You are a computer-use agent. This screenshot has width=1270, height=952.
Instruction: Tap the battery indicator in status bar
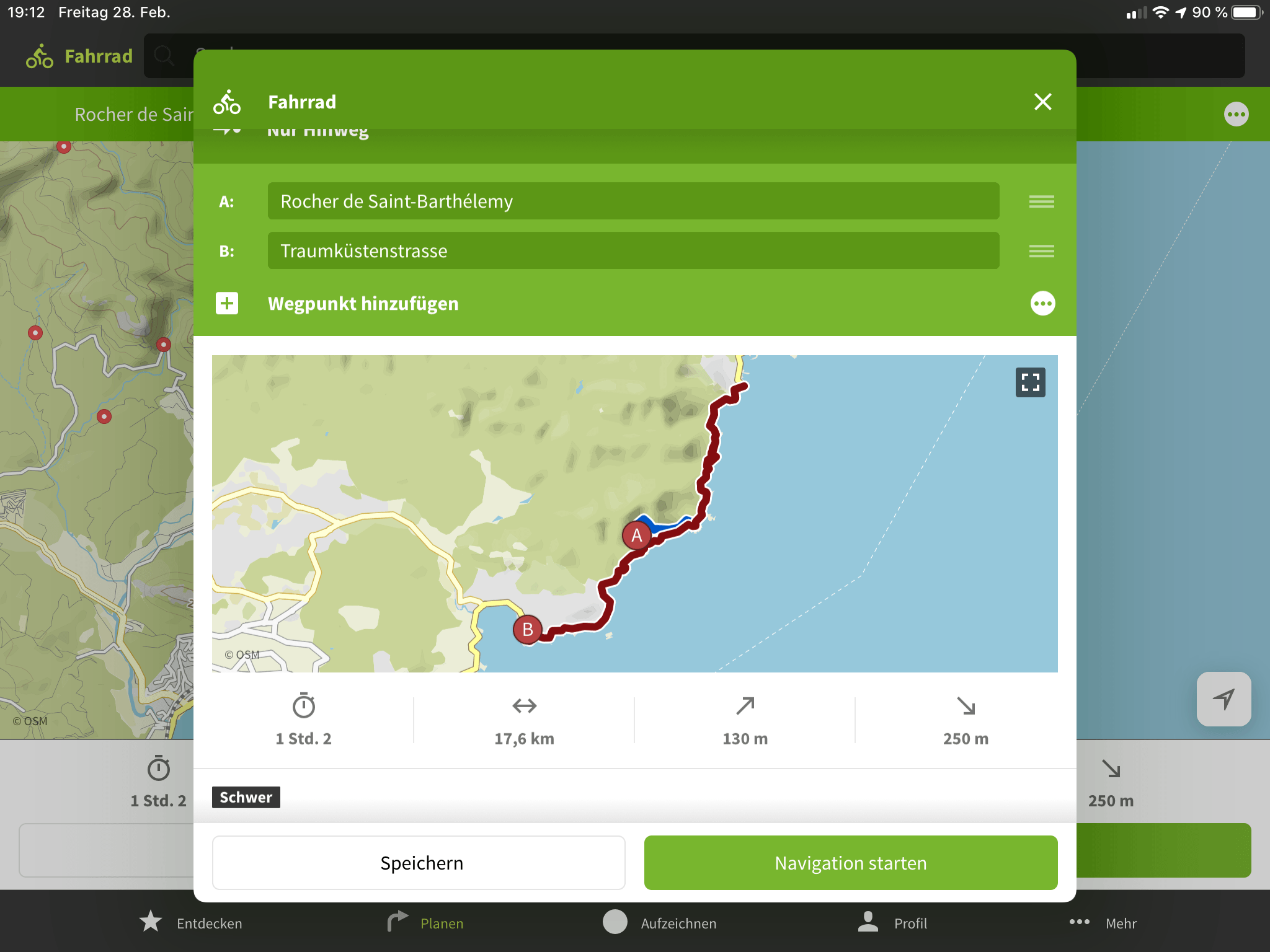(1247, 12)
